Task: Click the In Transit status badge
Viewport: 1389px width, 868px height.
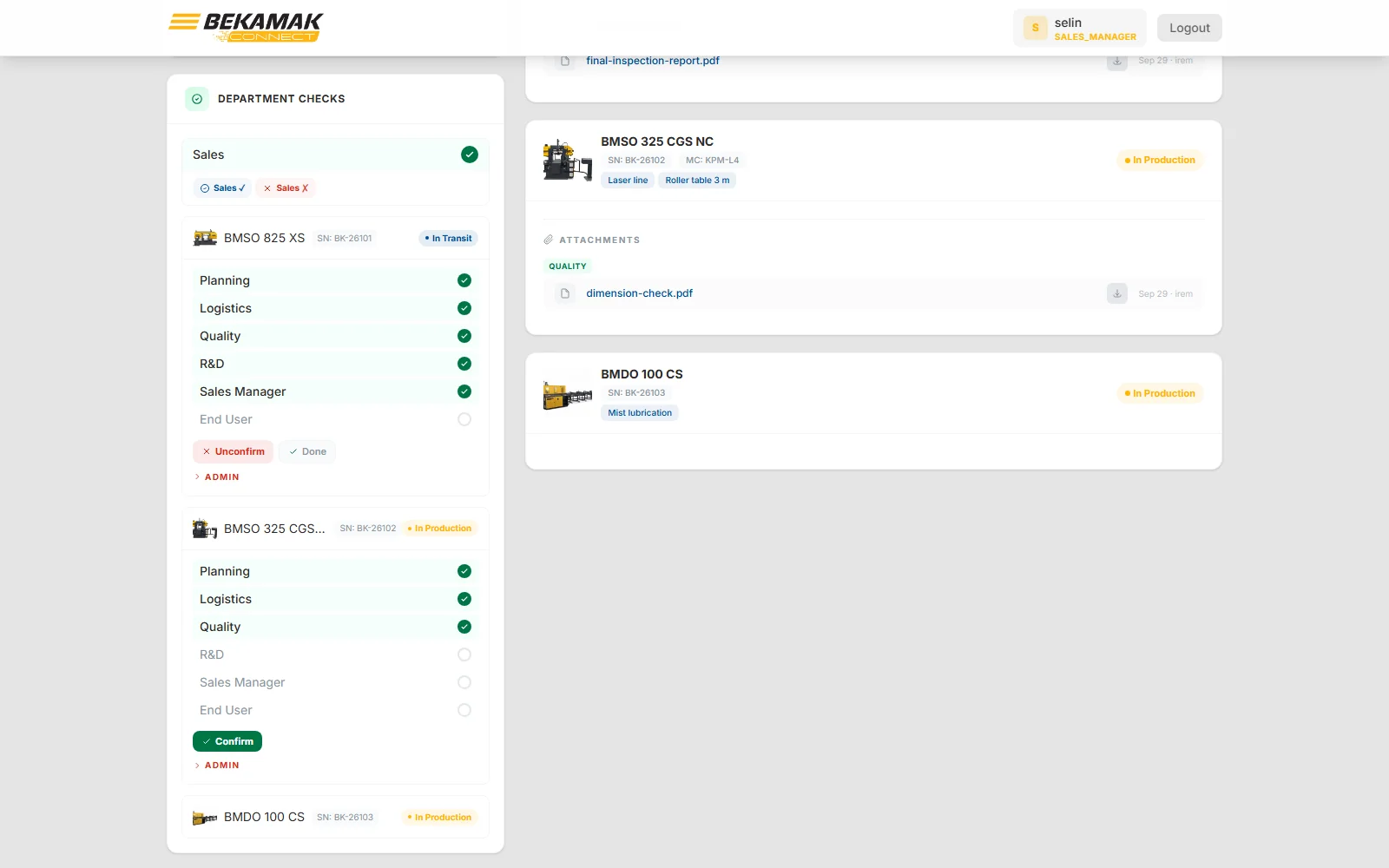Action: (448, 239)
